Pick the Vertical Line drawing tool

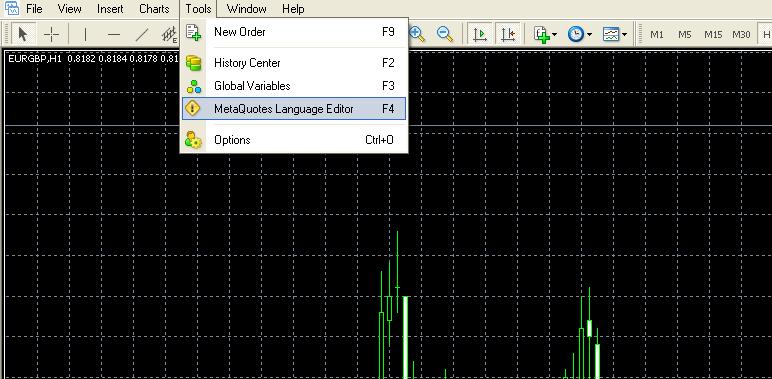pyautogui.click(x=85, y=34)
